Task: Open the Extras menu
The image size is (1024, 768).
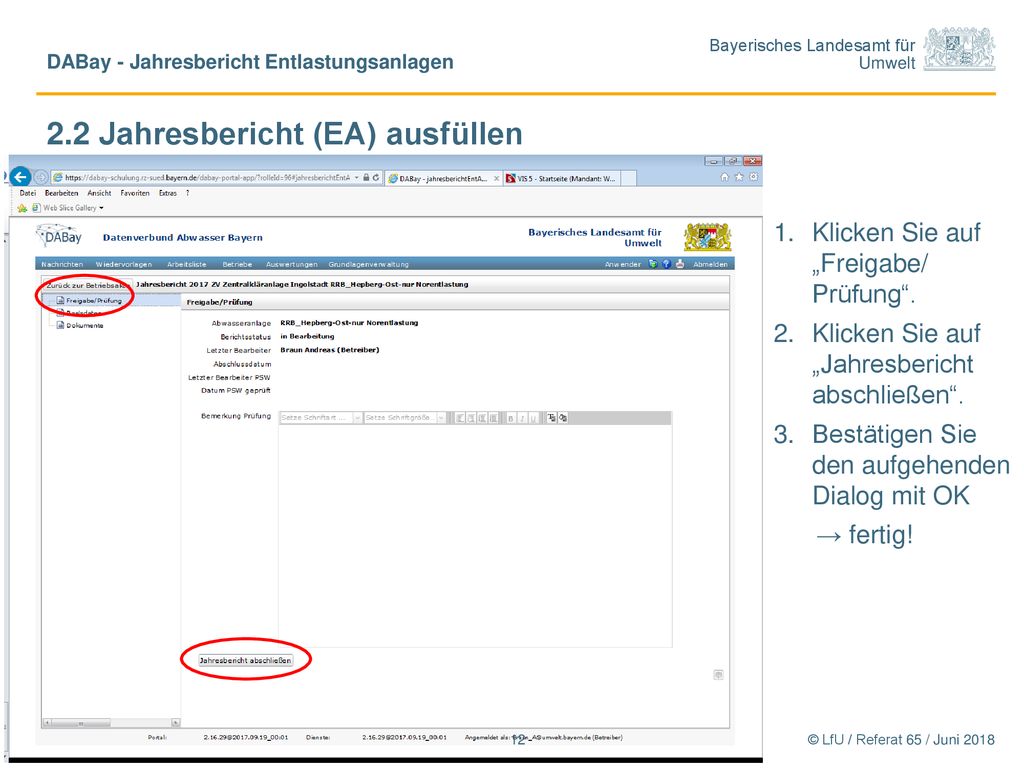Action: coord(168,193)
